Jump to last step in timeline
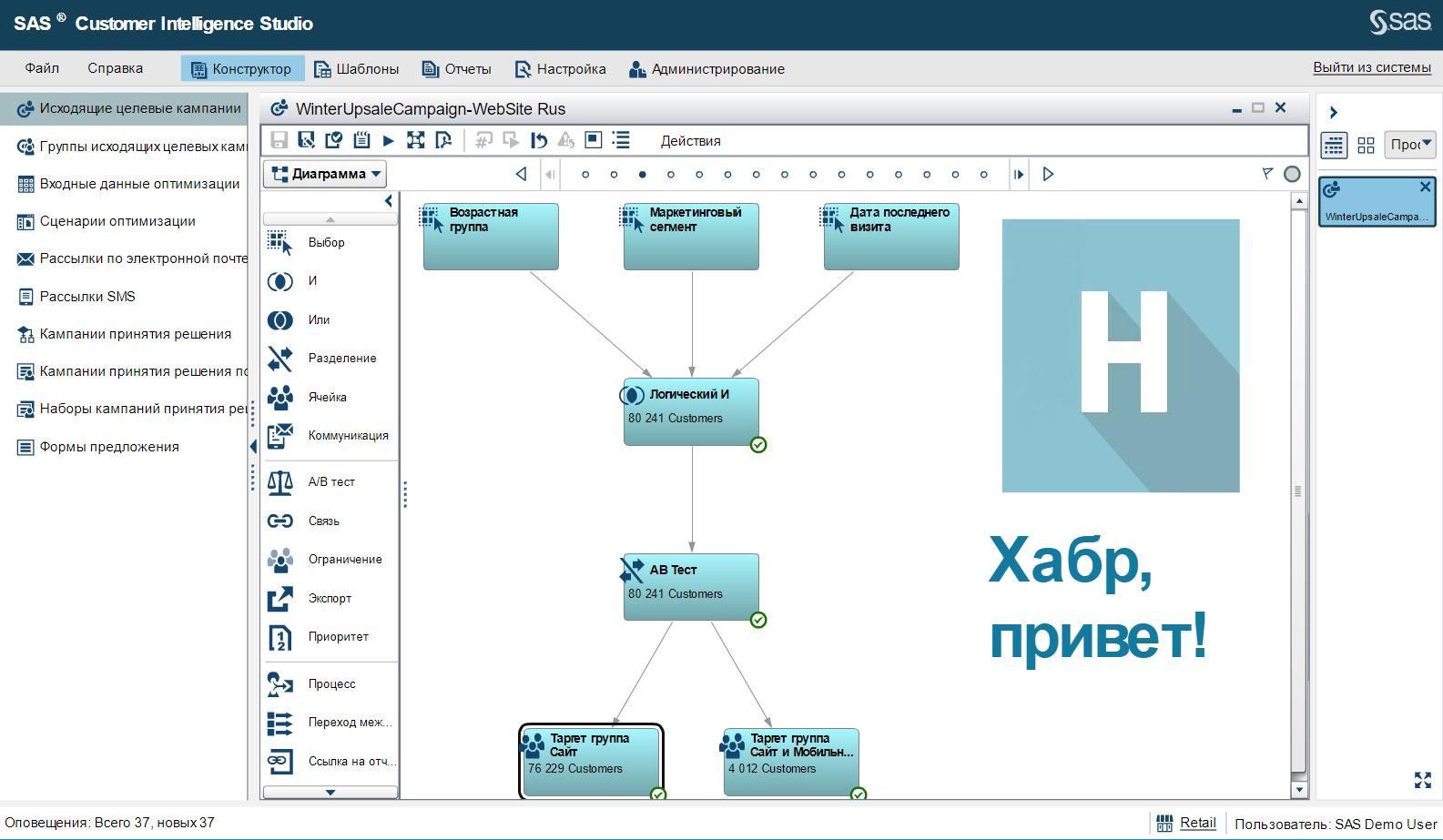Viewport: 1443px width, 840px height. (x=1019, y=174)
